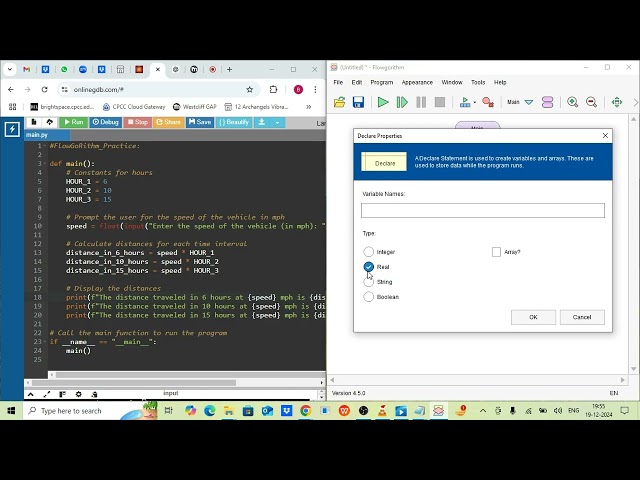
Task: Open dropdown arrow next to OnlineGDB download button
Action: 277,122
